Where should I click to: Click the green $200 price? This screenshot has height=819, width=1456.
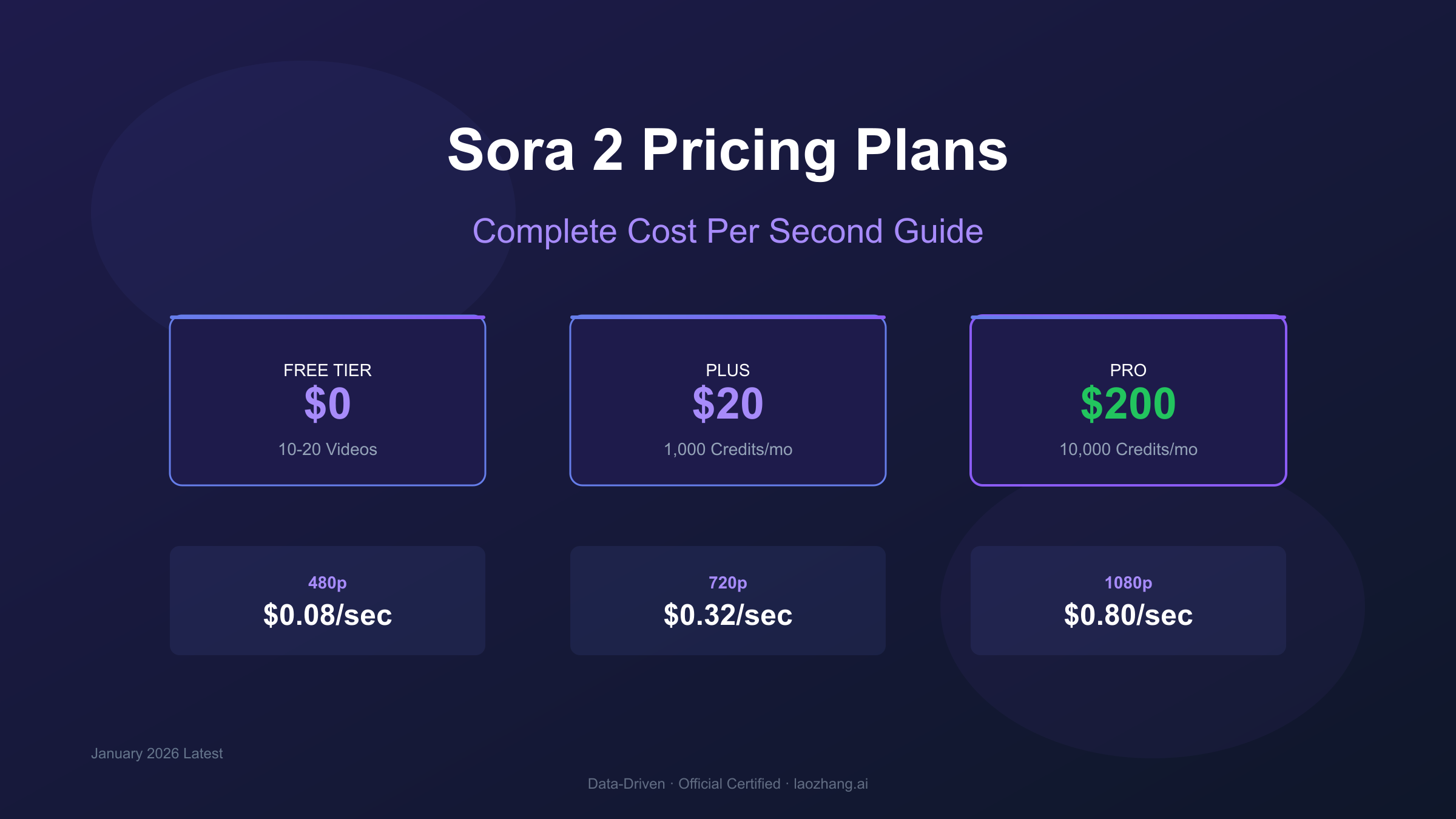(1128, 404)
